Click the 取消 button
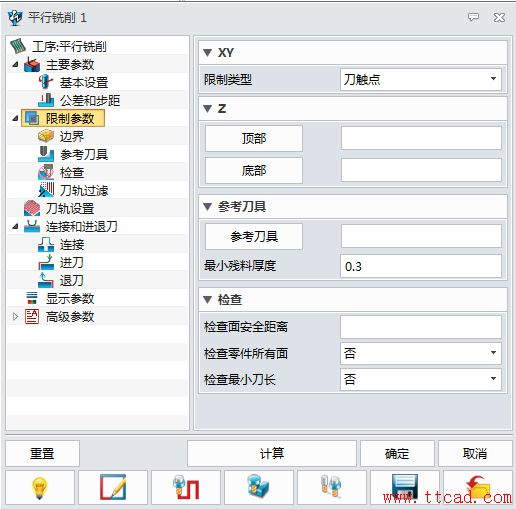 pos(475,453)
